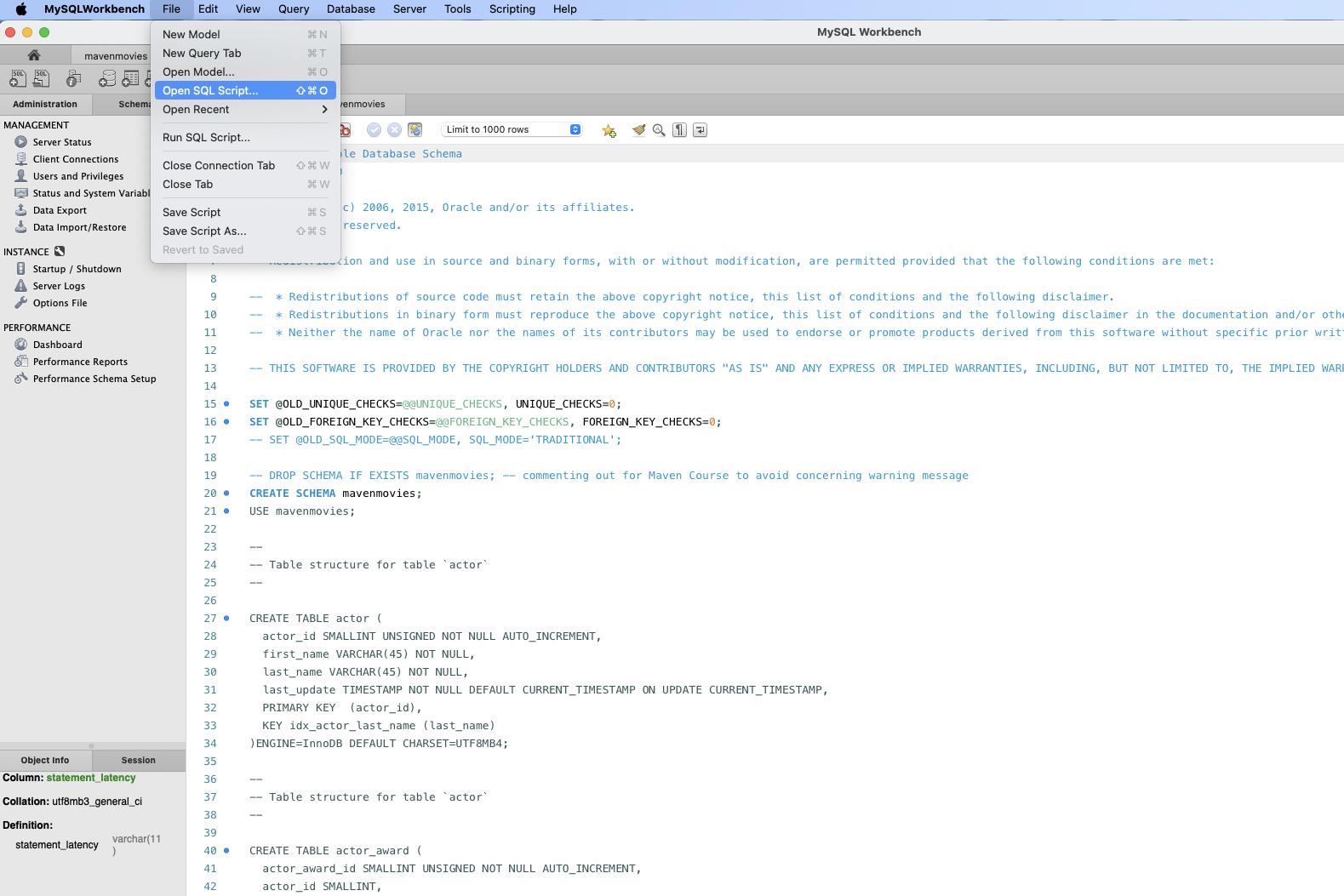Open Data Export item

pyautogui.click(x=60, y=210)
